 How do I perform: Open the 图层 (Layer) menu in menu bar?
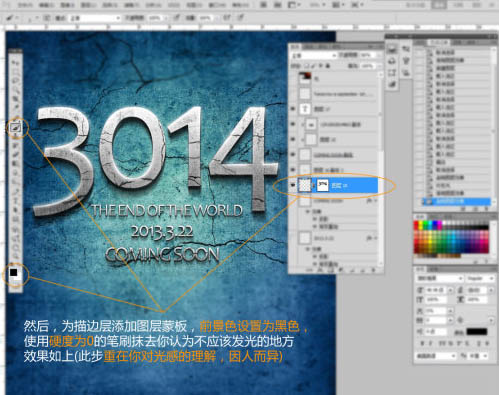click(88, 5)
